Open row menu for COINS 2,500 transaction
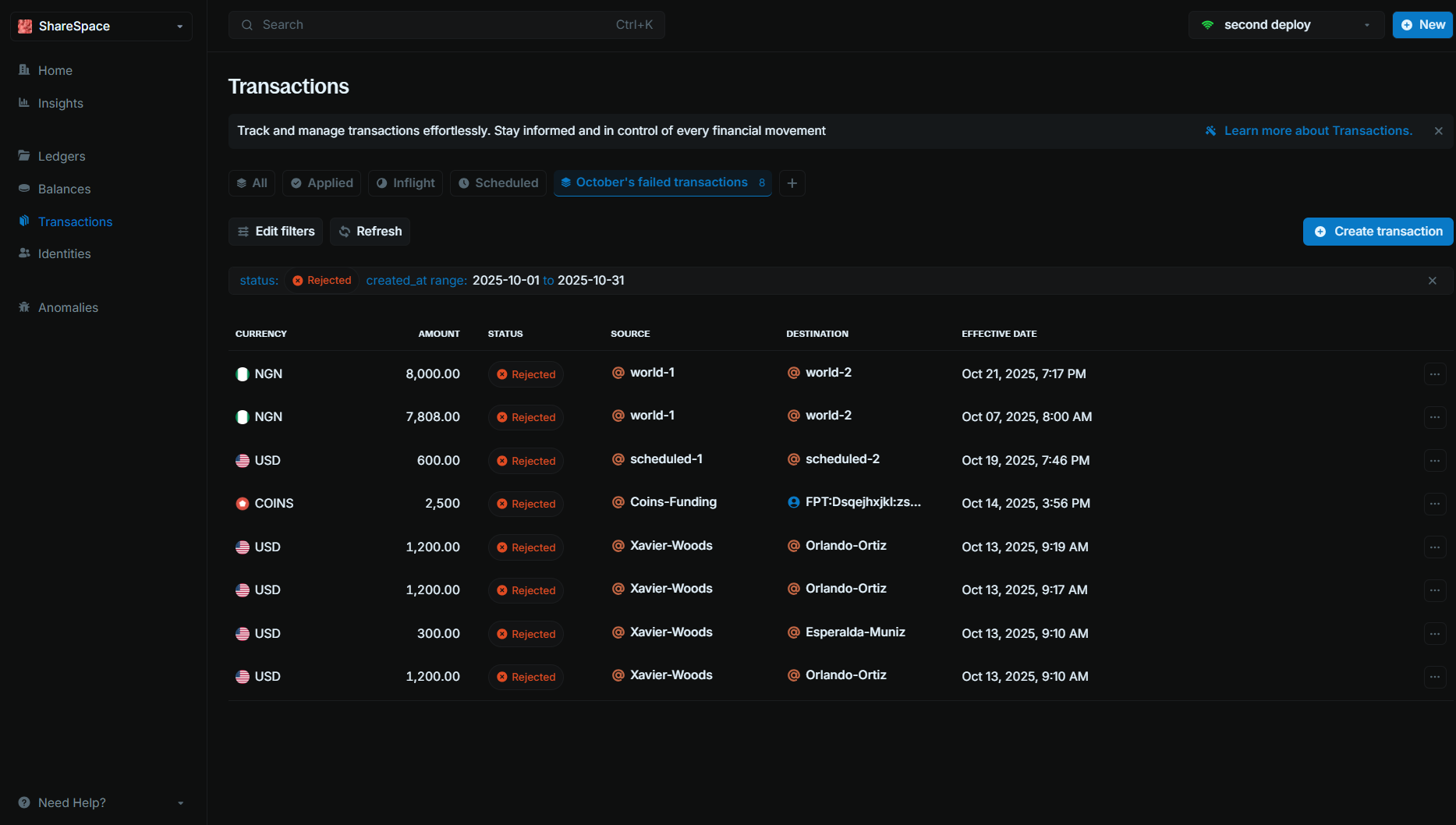This screenshot has width=1456, height=825. (1435, 504)
